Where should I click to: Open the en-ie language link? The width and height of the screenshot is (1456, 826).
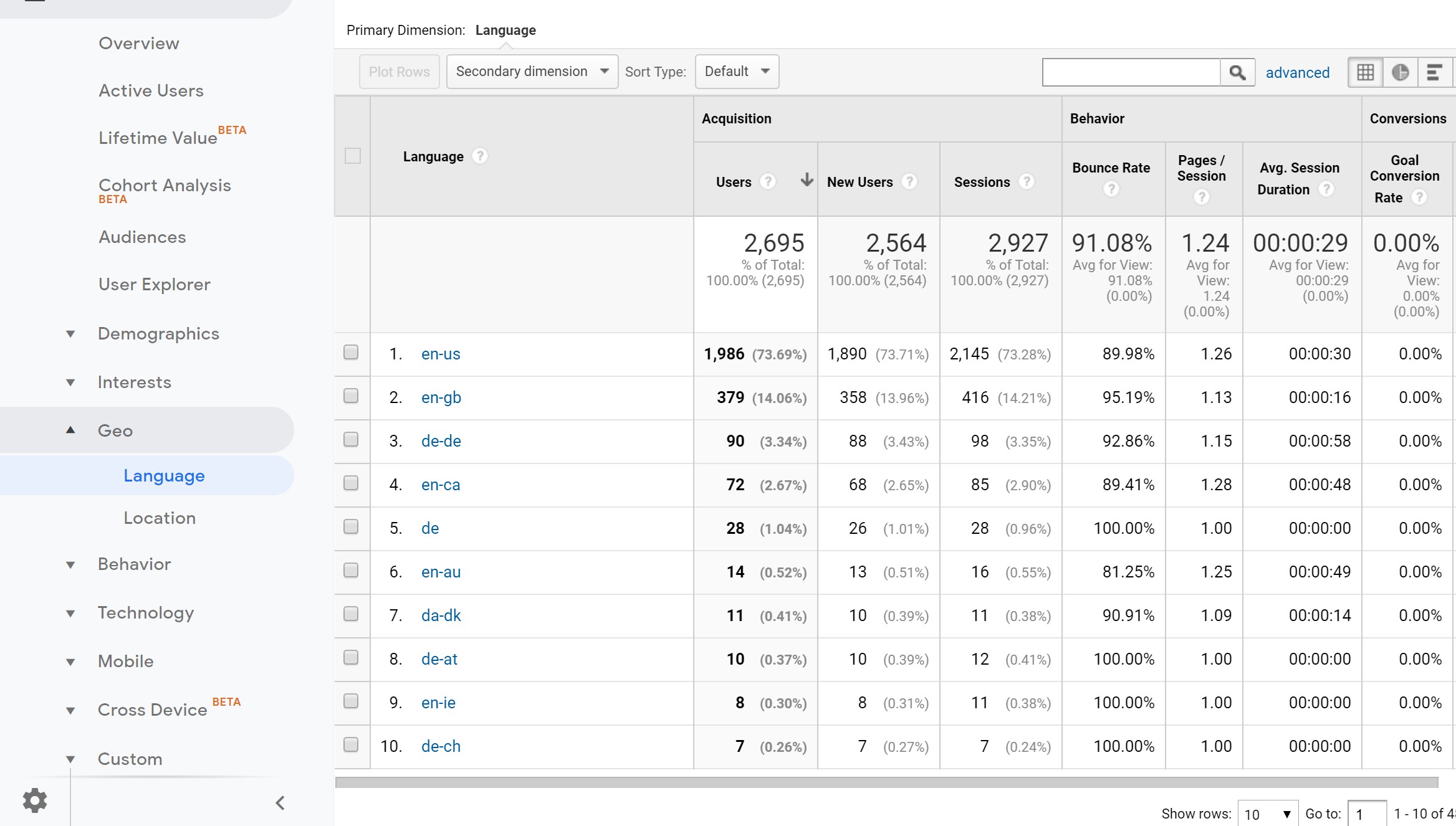tap(438, 703)
